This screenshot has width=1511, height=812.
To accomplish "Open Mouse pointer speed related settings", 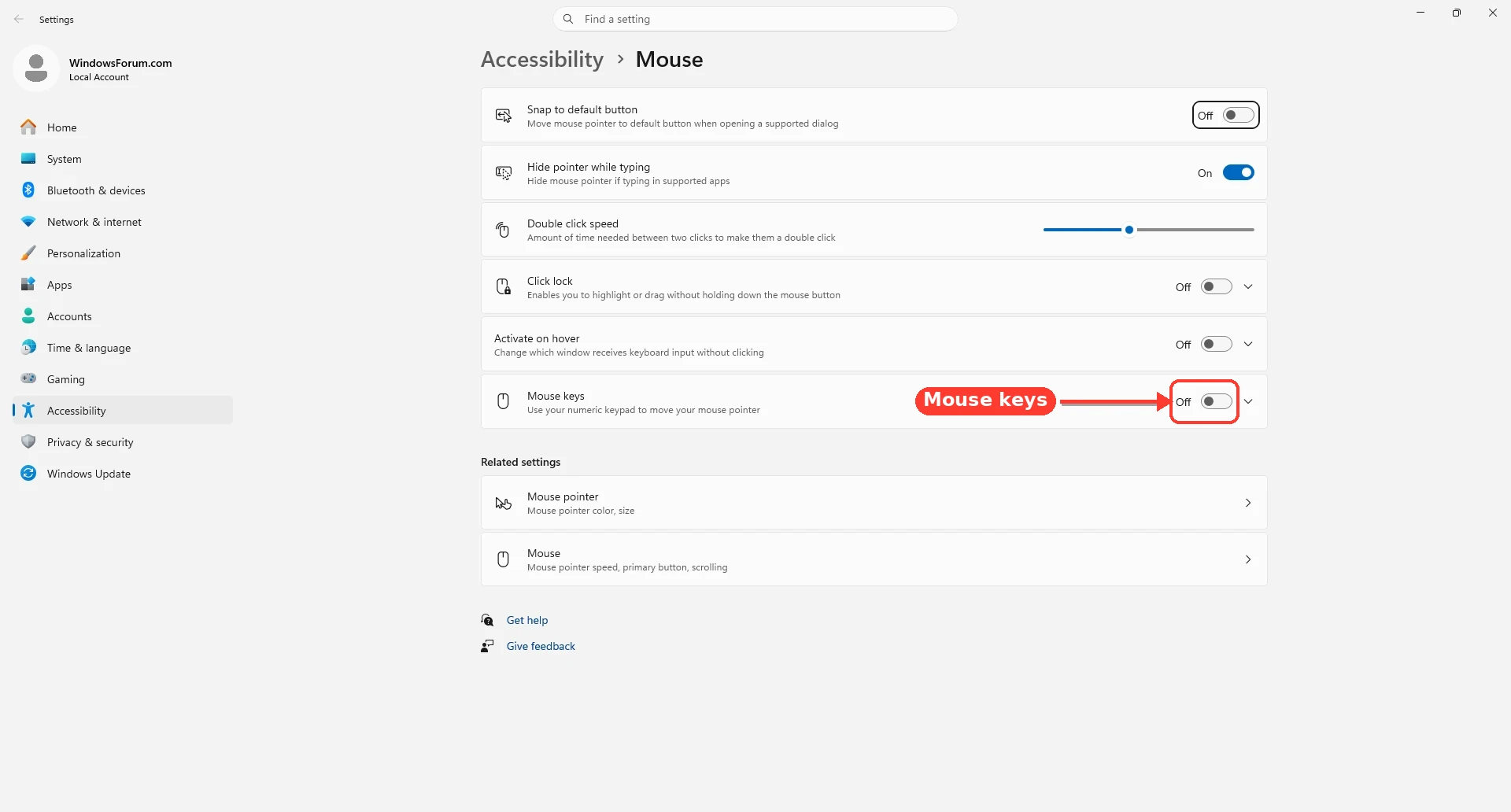I will [x=874, y=559].
